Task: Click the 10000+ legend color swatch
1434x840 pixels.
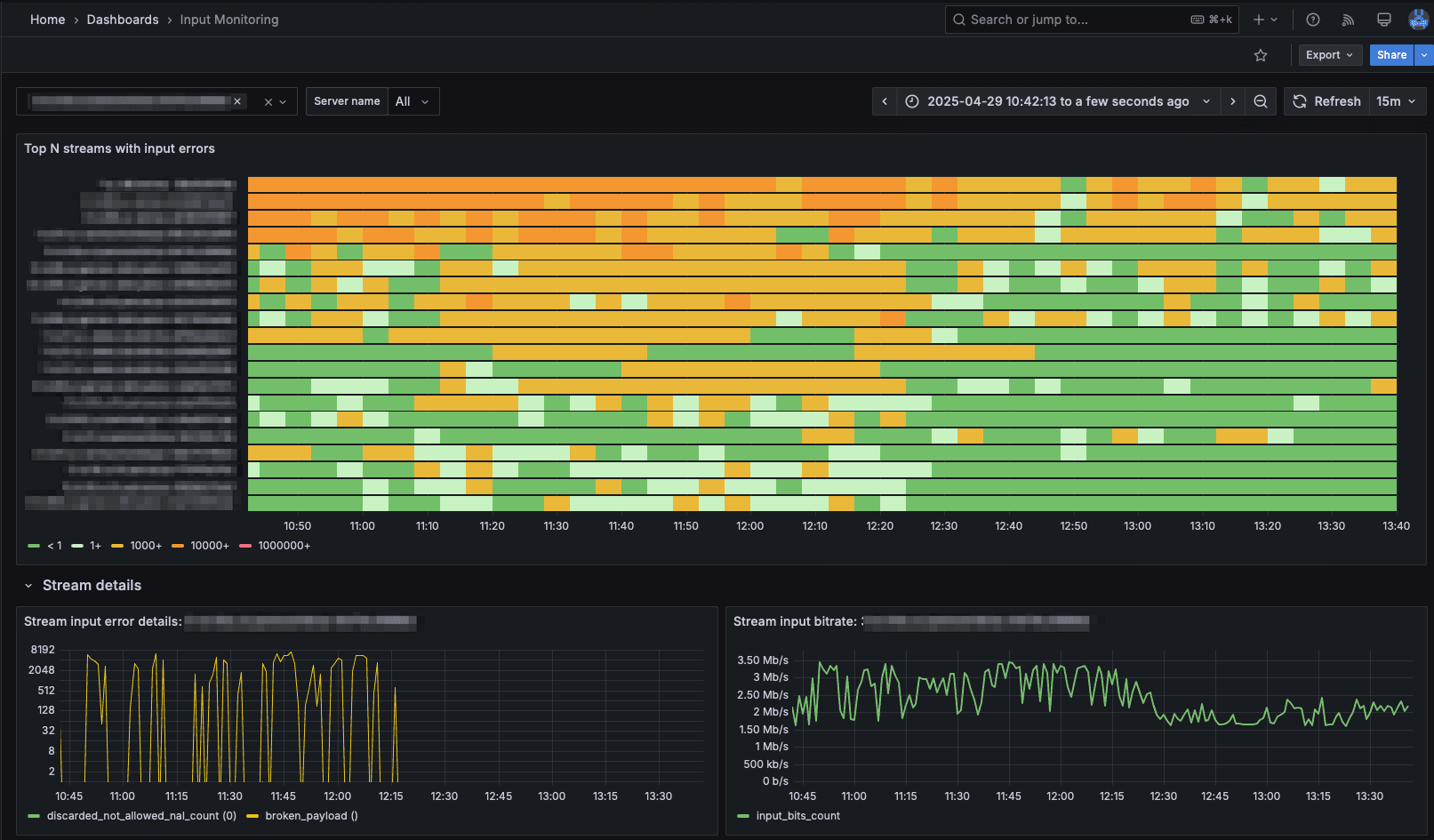Action: click(x=178, y=546)
